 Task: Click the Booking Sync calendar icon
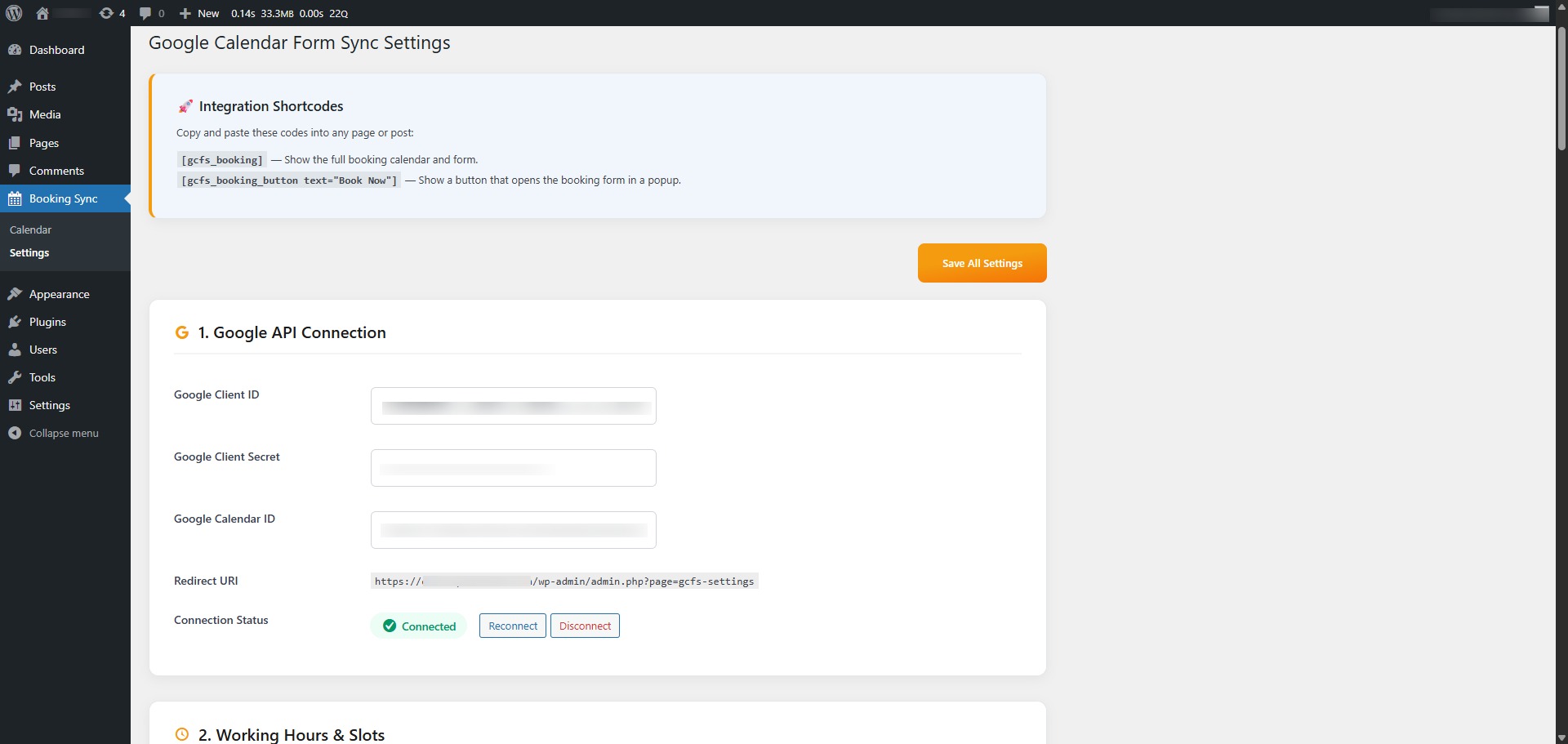15,198
